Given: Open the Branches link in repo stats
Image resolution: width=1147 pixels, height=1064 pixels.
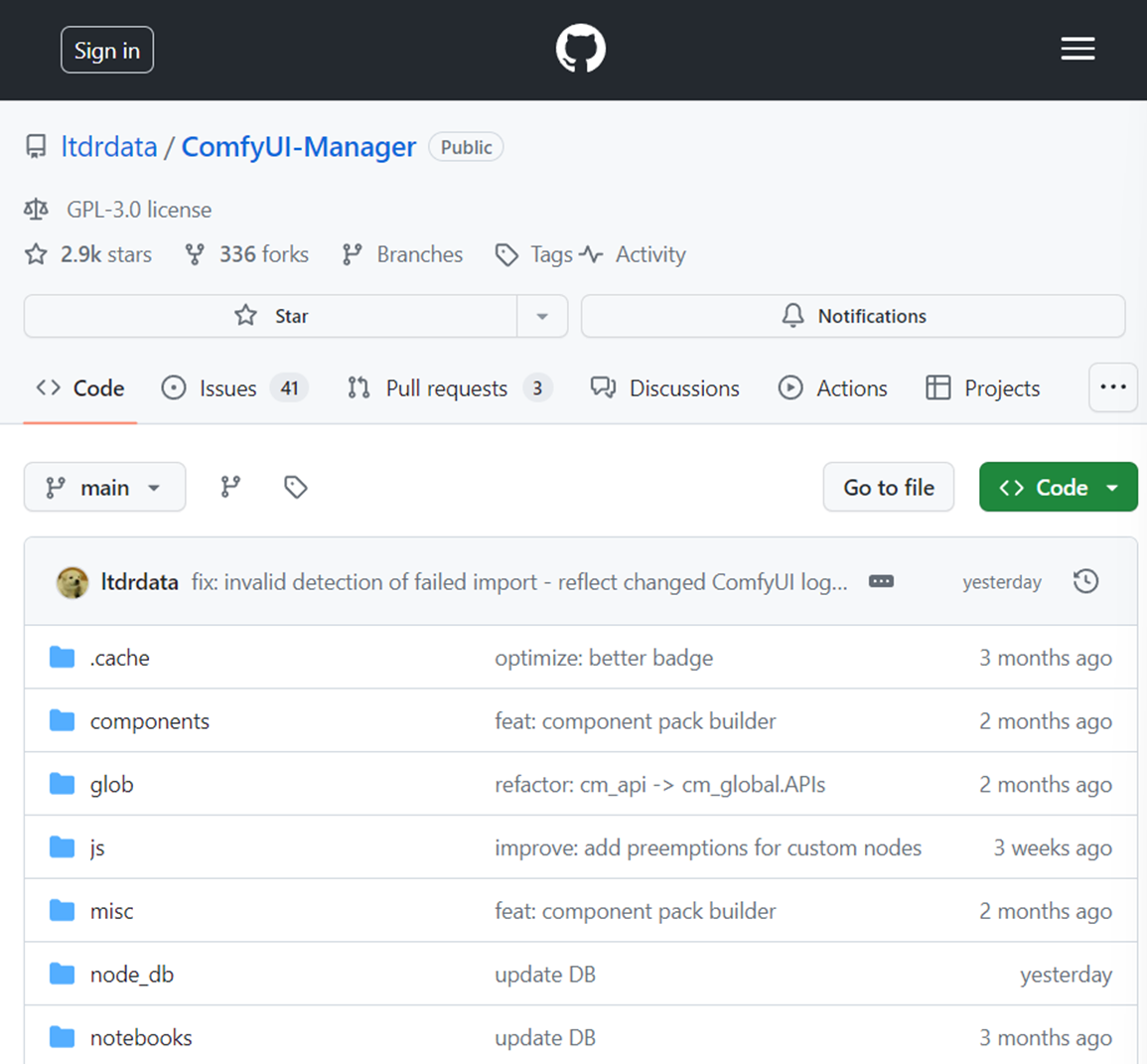Looking at the screenshot, I should [420, 254].
